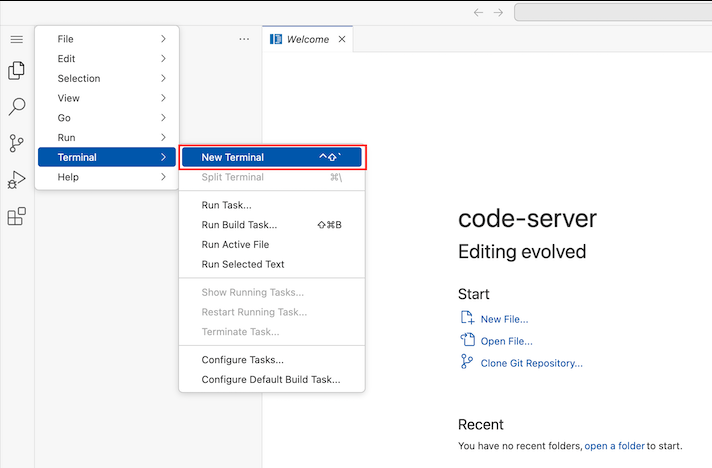Click the open a folder link
Screen dimensions: 712x468
pyautogui.click(x=614, y=446)
